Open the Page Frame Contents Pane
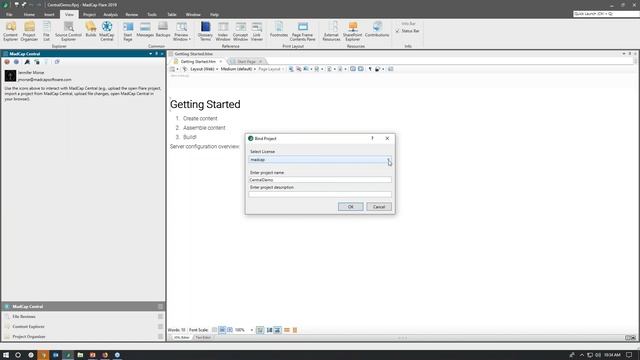The height and width of the screenshot is (360, 640). pos(302,31)
